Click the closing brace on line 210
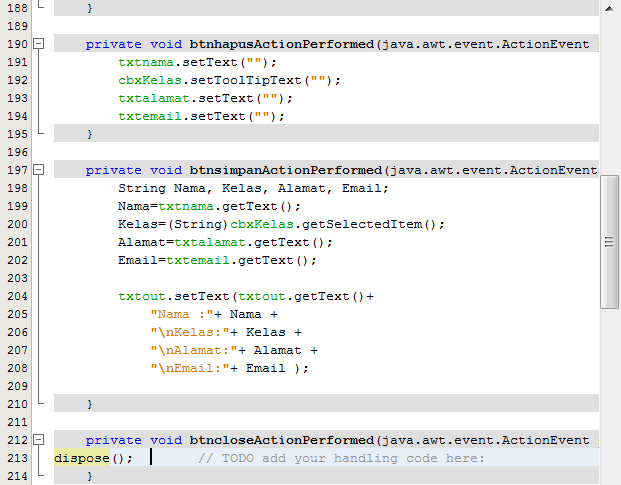 pos(90,404)
